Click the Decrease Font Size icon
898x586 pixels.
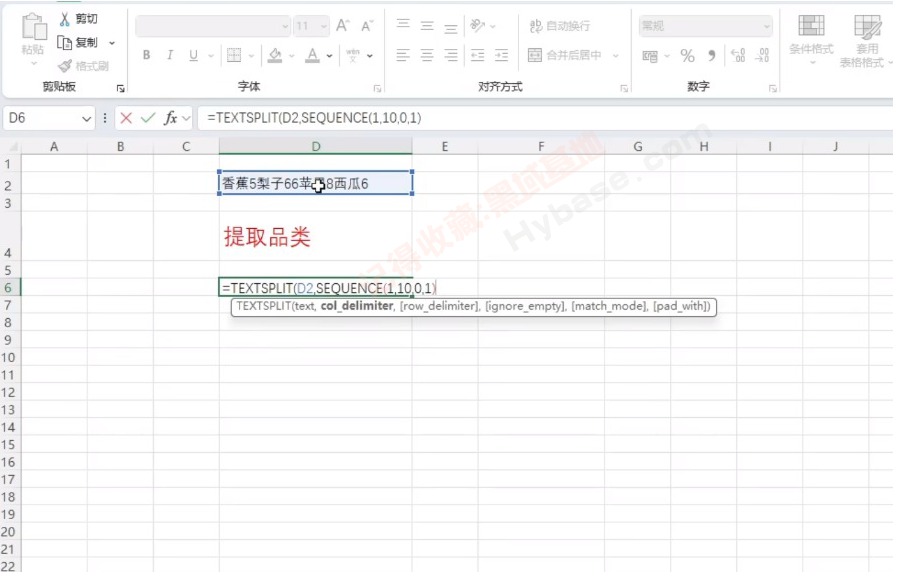pyautogui.click(x=367, y=26)
